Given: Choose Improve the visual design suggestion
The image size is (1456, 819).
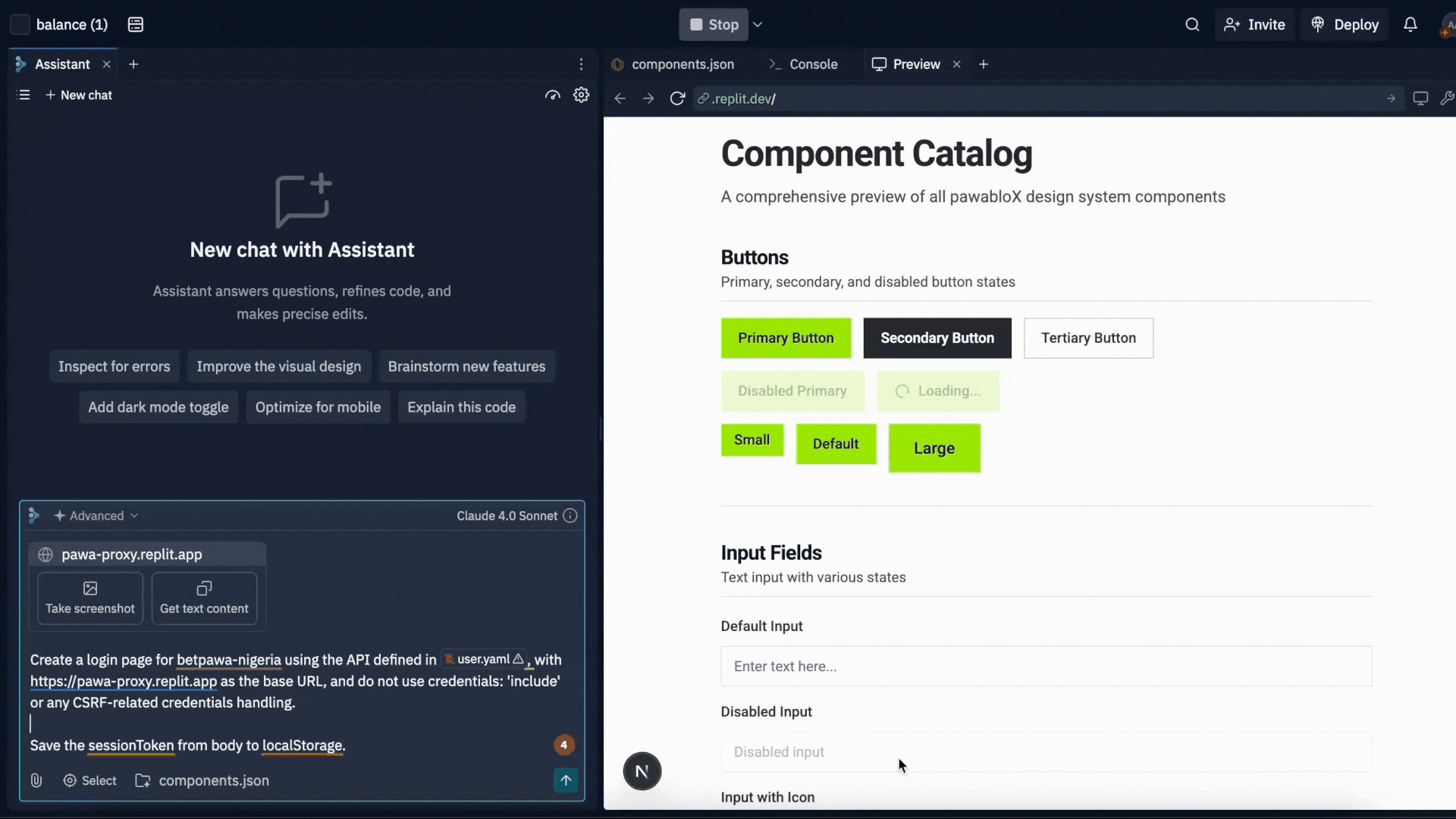Looking at the screenshot, I should (x=279, y=366).
